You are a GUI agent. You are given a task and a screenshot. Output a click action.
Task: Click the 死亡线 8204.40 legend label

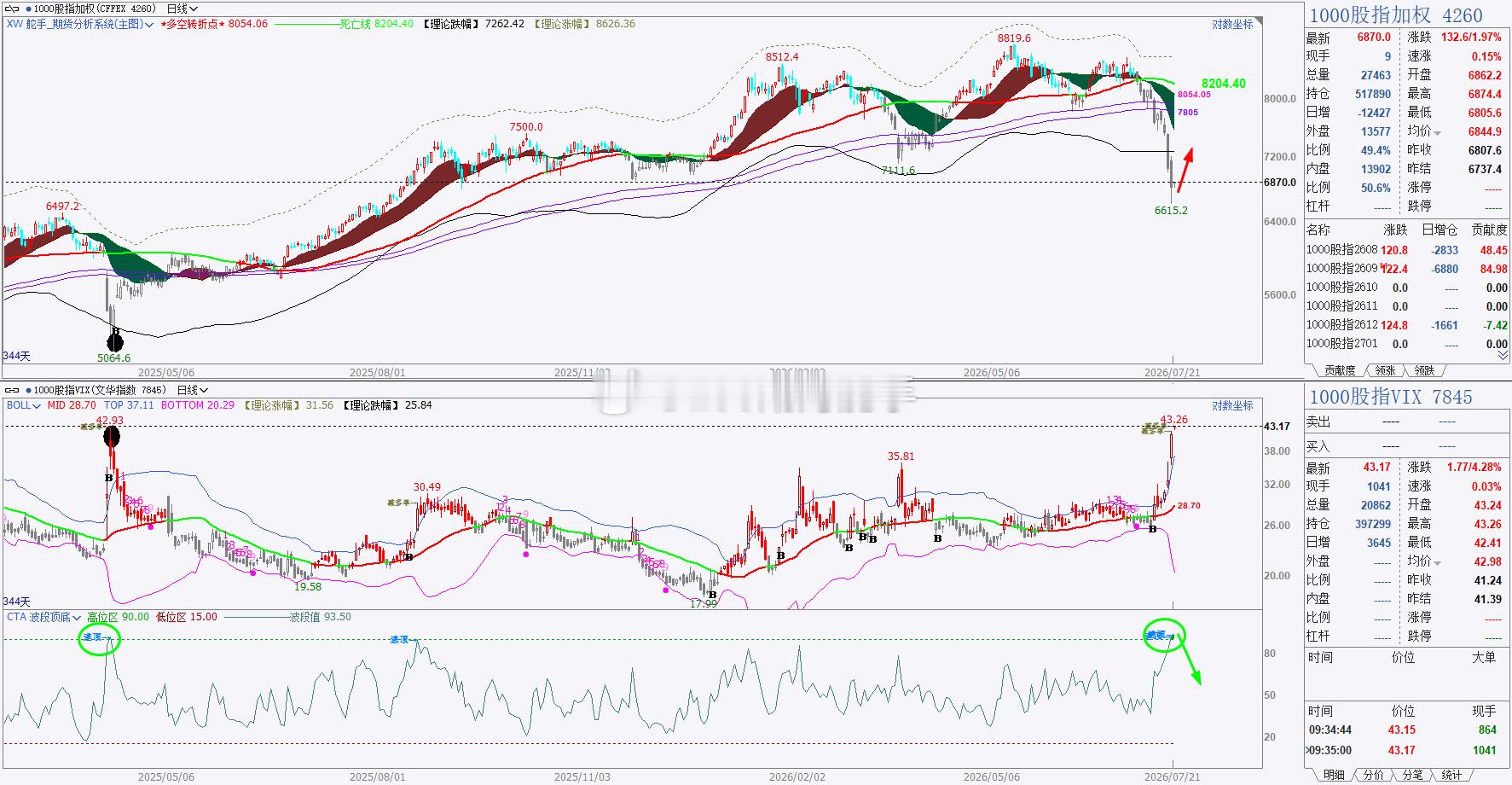[376, 25]
